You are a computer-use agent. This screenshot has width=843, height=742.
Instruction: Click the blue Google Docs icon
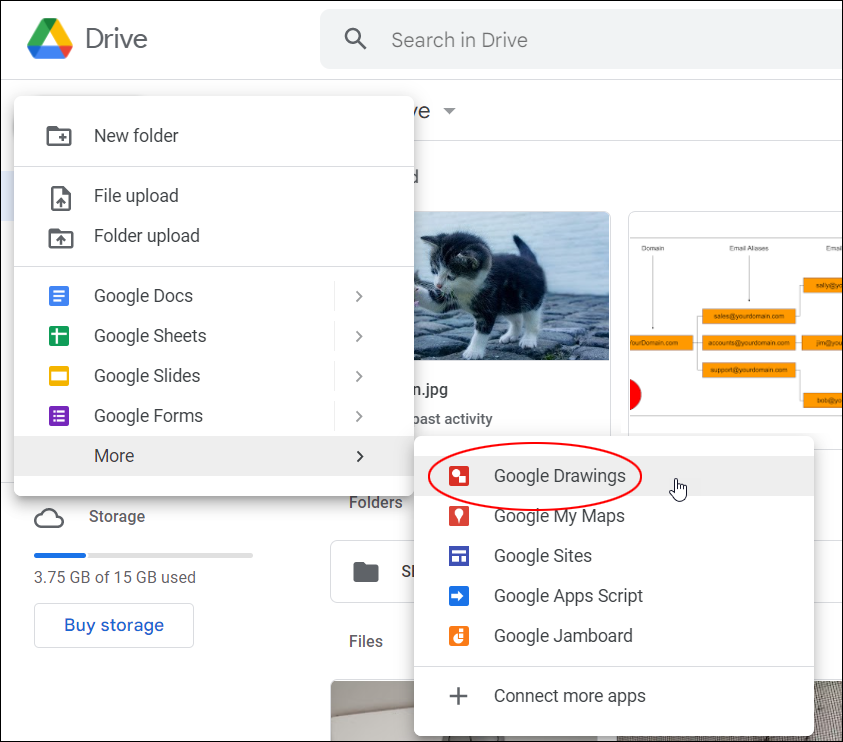pos(59,296)
